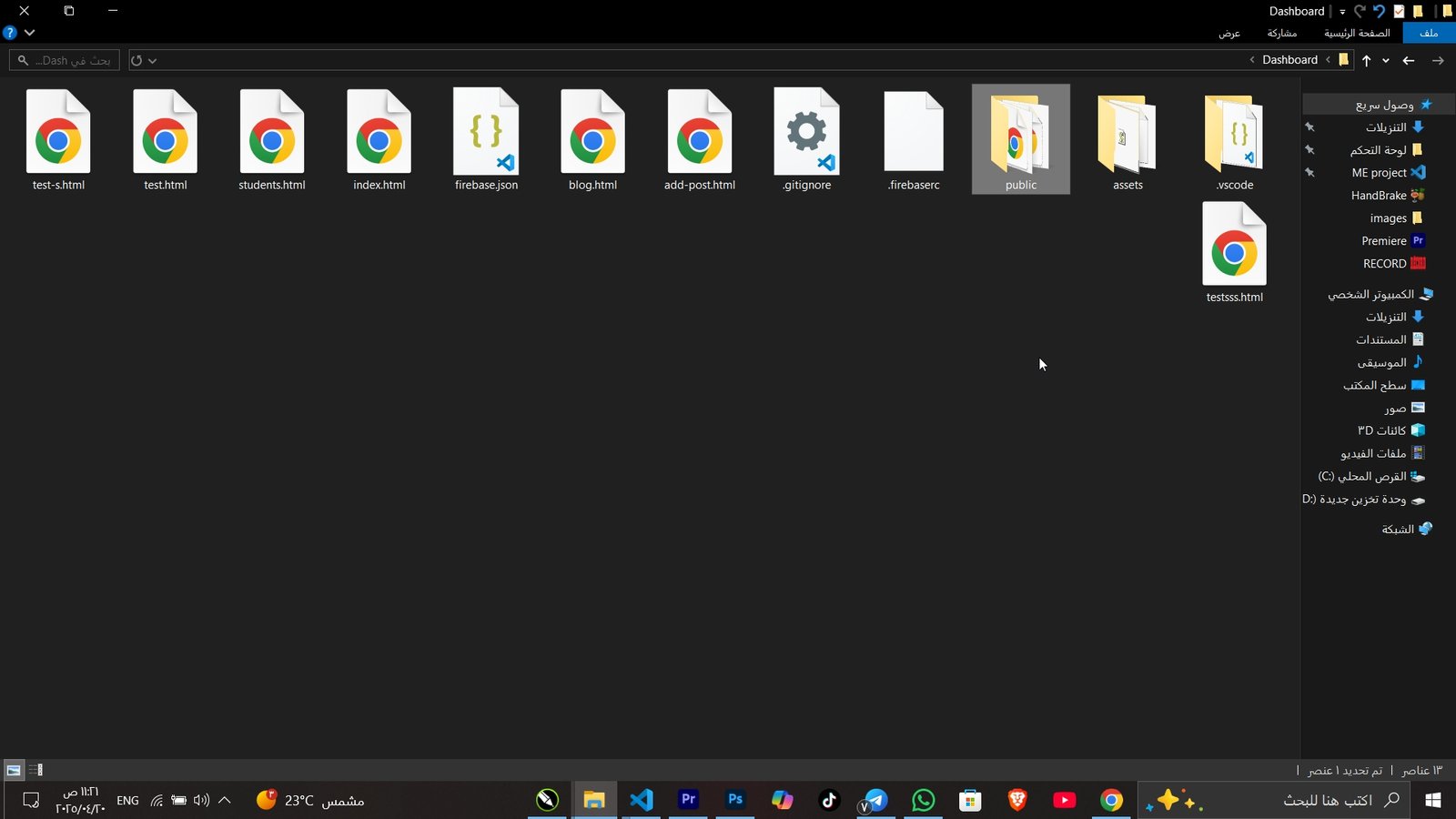The height and width of the screenshot is (819, 1456).
Task: Open Telegram from taskbar
Action: click(x=875, y=800)
